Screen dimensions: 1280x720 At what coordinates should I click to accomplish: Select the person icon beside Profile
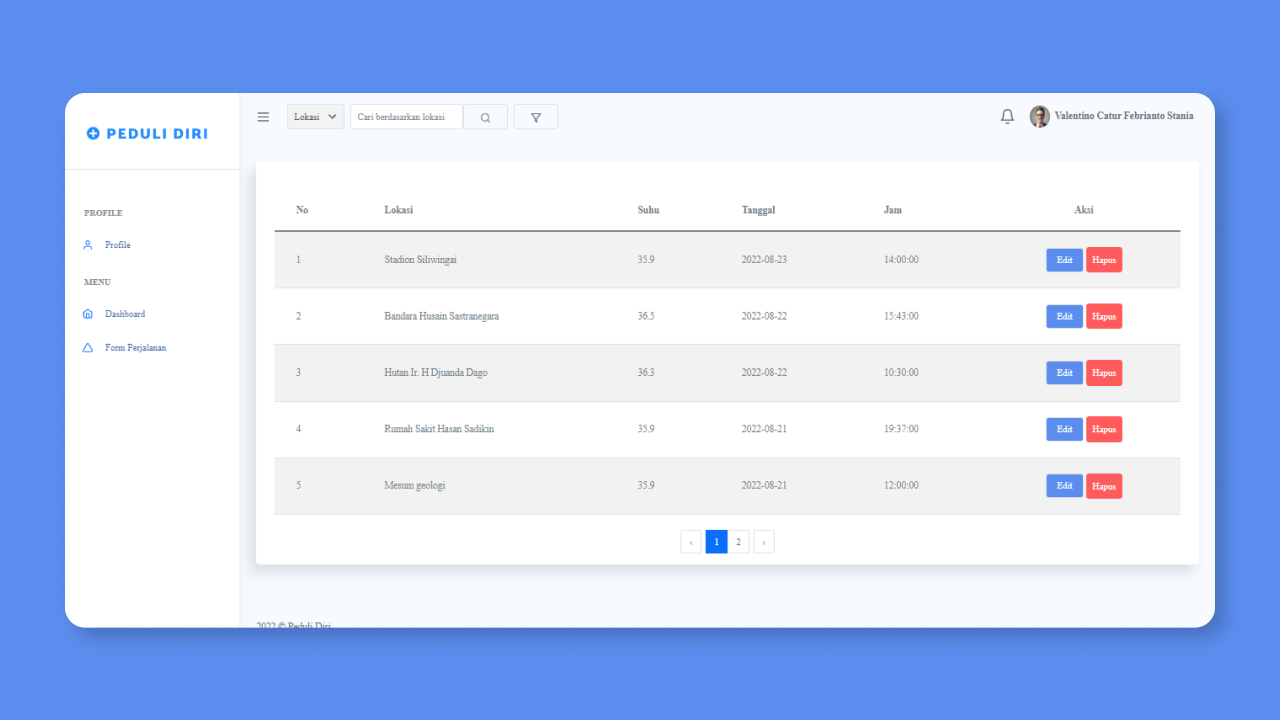click(89, 244)
